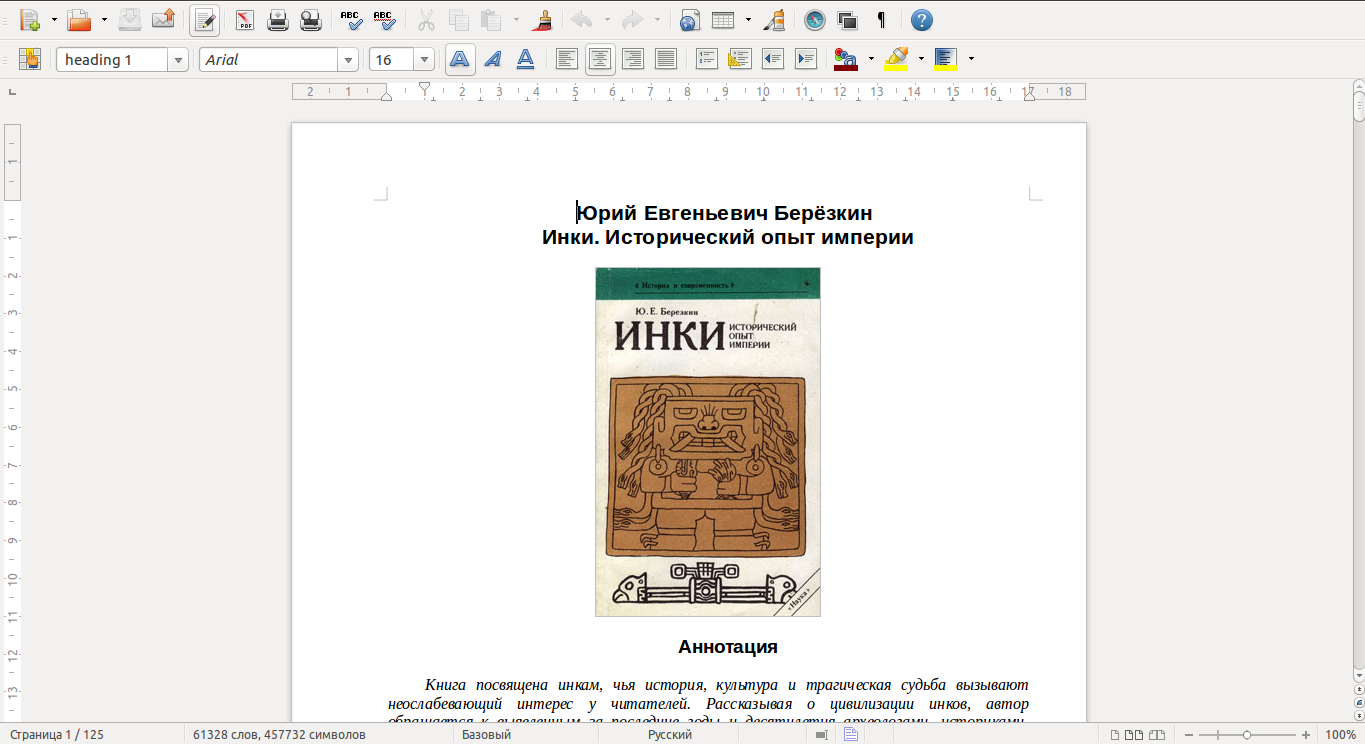Click the Align Right button
The height and width of the screenshot is (744, 1365).
point(633,60)
